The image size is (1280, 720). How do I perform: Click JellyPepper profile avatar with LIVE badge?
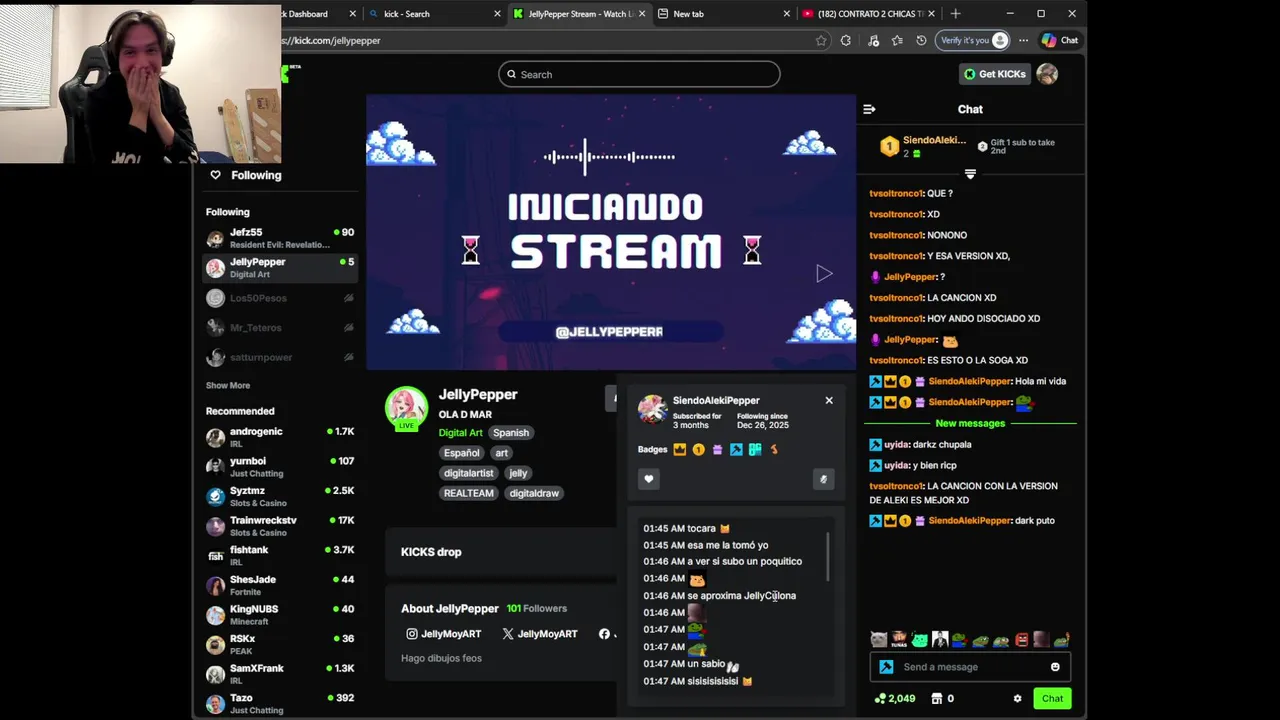click(406, 408)
